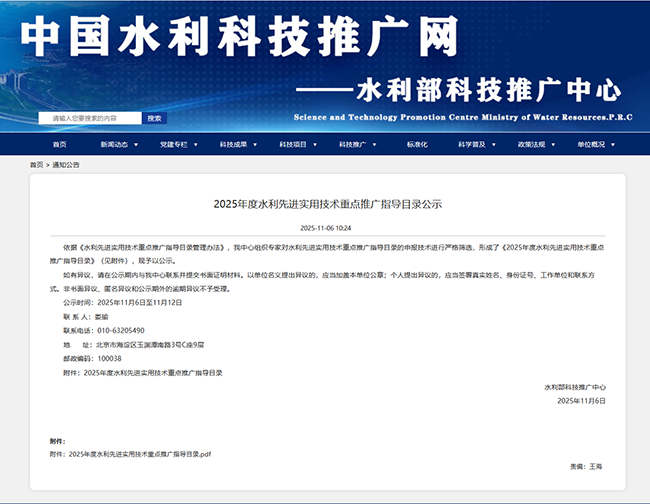This screenshot has height=504, width=650.
Task: Click the phone number 010-63205490
Action: pyautogui.click(x=121, y=331)
